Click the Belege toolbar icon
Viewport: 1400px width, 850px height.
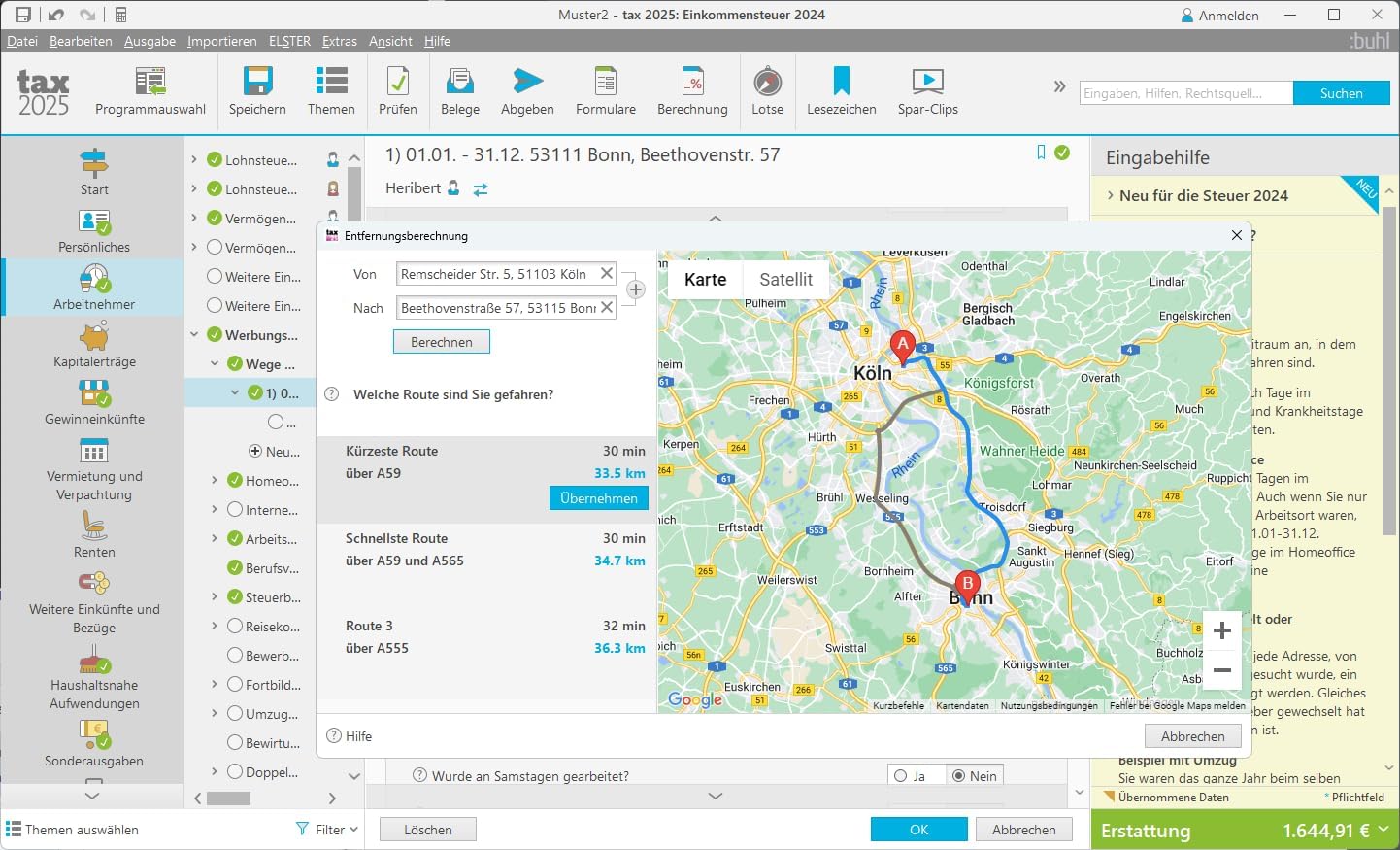click(x=459, y=82)
